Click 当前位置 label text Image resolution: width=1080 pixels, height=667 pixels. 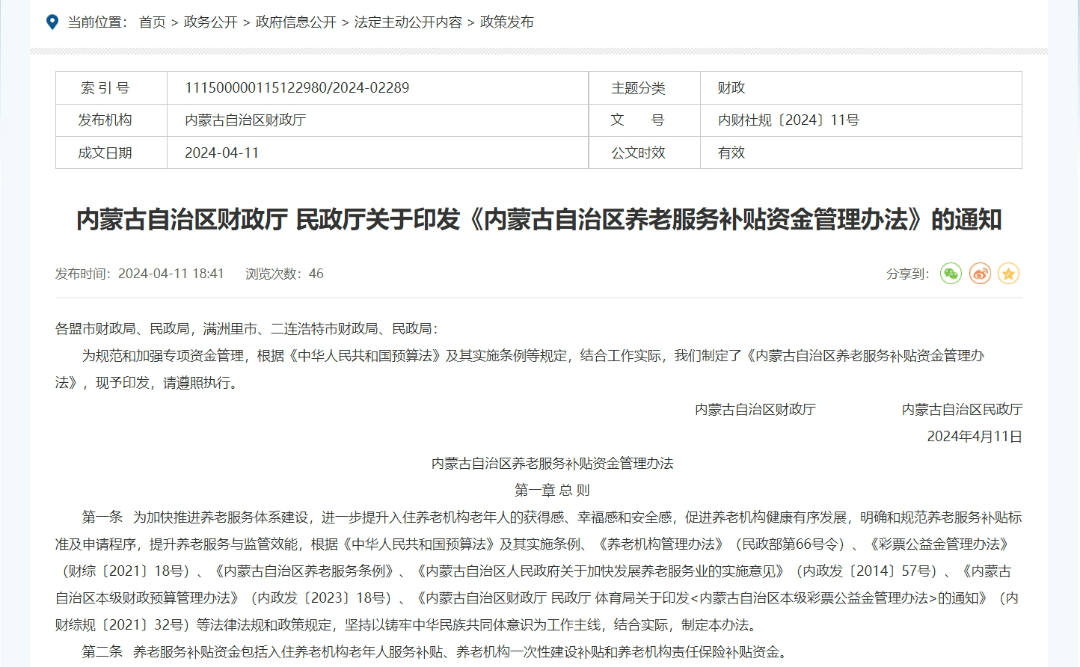click(x=97, y=22)
